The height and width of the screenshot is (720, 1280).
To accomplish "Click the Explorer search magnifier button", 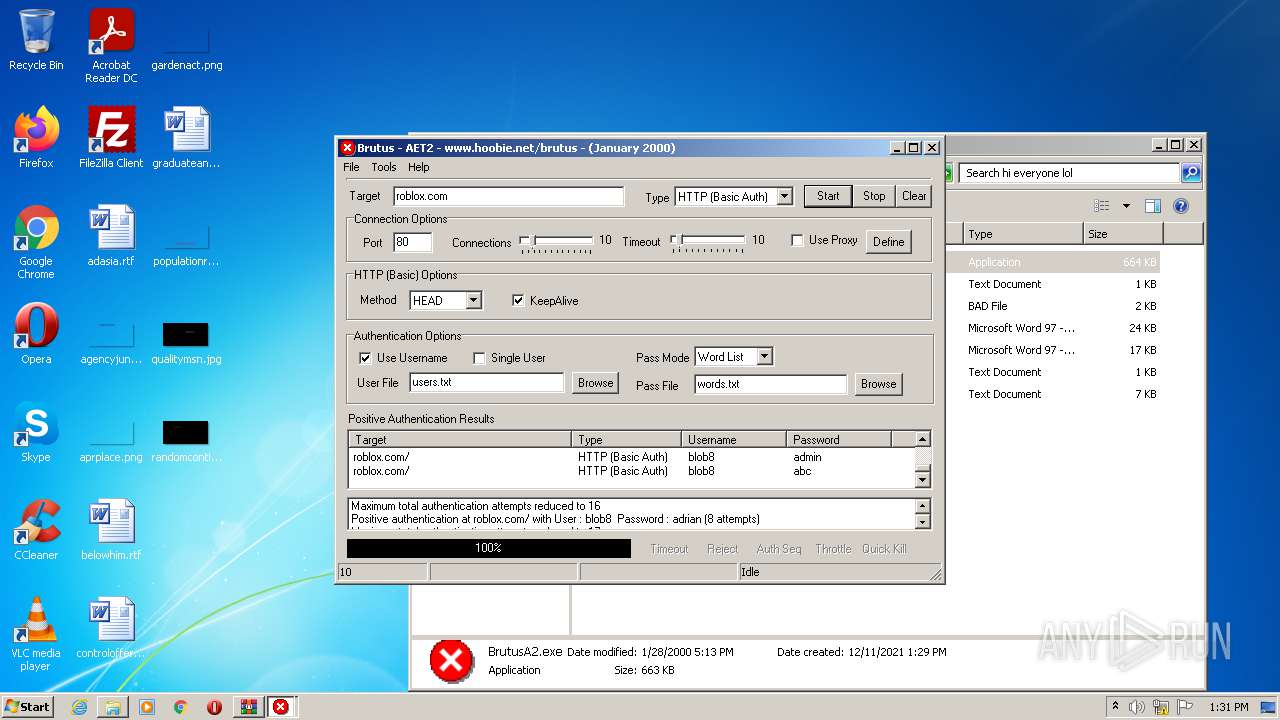I will click(x=1190, y=173).
